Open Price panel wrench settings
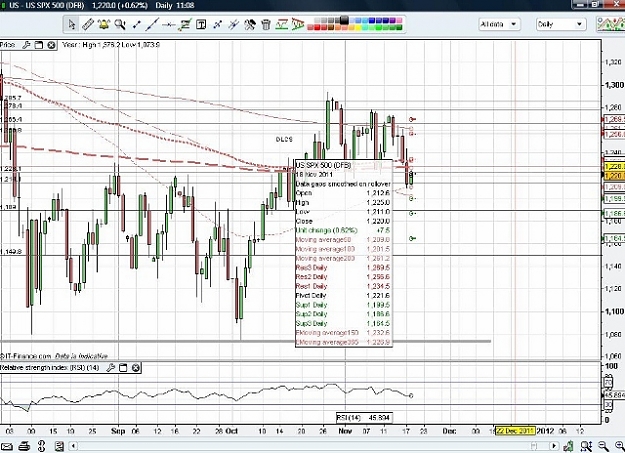 coord(26,45)
